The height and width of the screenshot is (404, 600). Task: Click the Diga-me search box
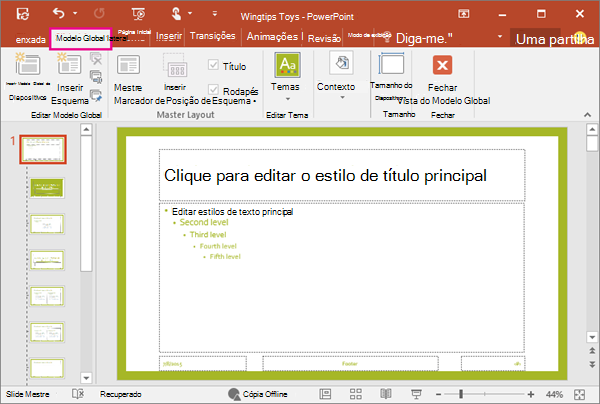point(424,38)
